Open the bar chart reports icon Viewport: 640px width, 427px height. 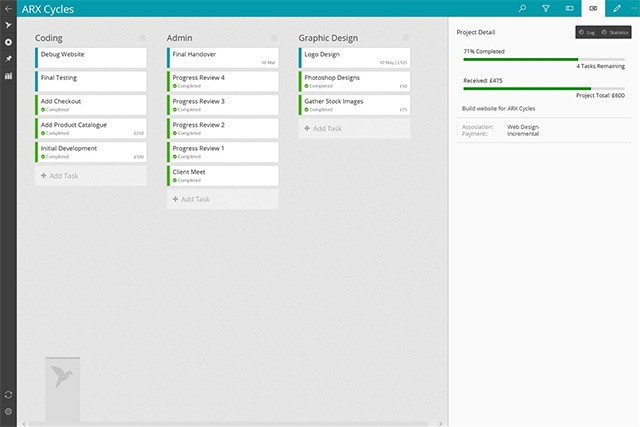tap(8, 76)
